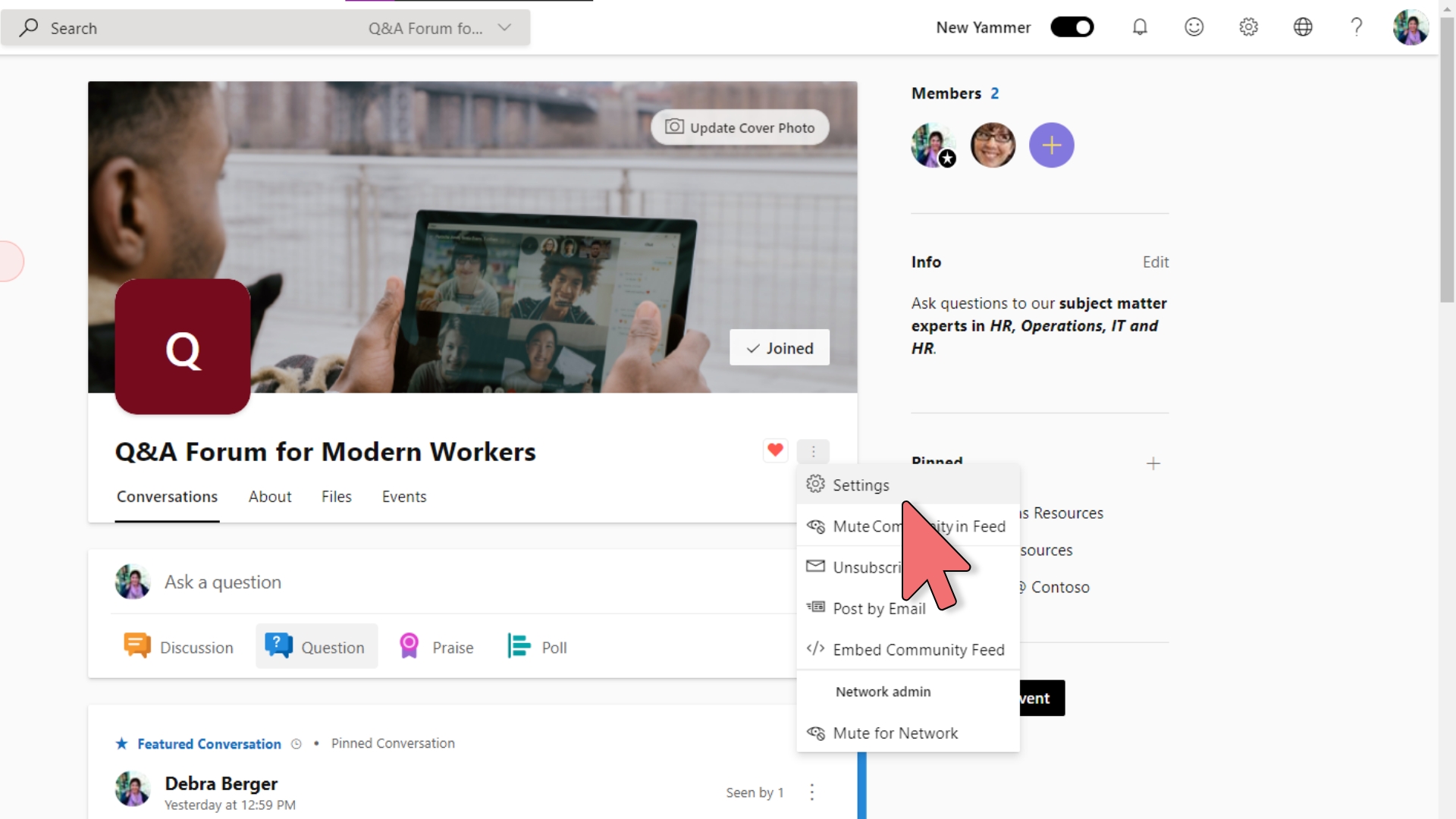
Task: Switch to the About tab
Action: (270, 497)
